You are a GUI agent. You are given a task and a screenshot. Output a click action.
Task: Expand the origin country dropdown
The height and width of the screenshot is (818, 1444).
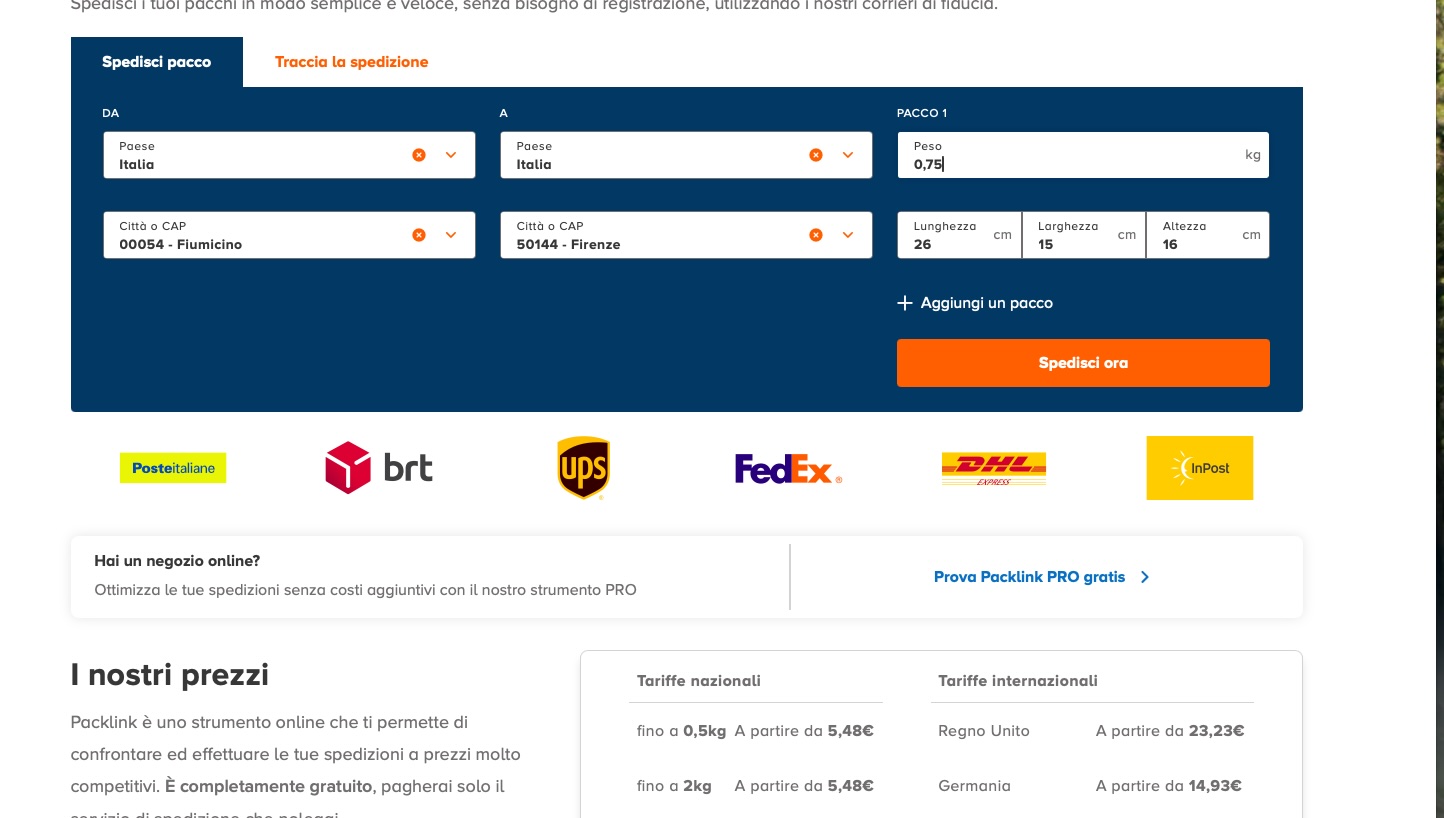point(451,155)
